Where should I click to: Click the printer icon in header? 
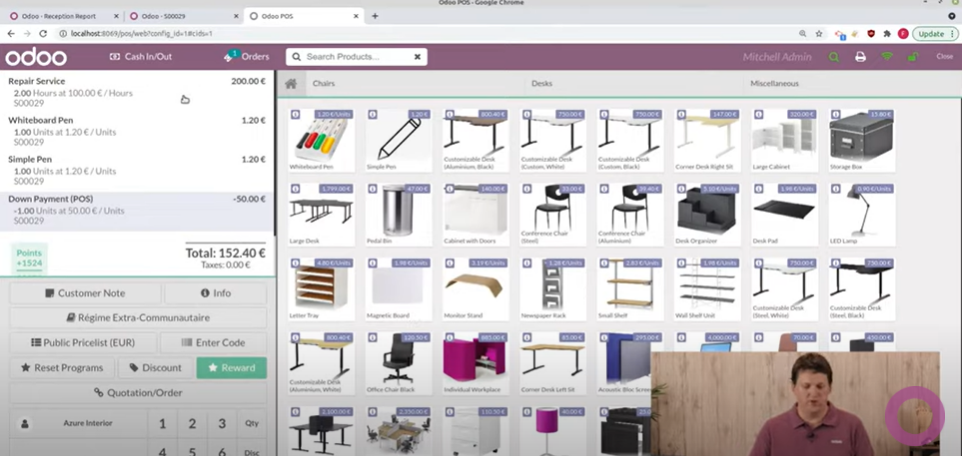tap(860, 56)
